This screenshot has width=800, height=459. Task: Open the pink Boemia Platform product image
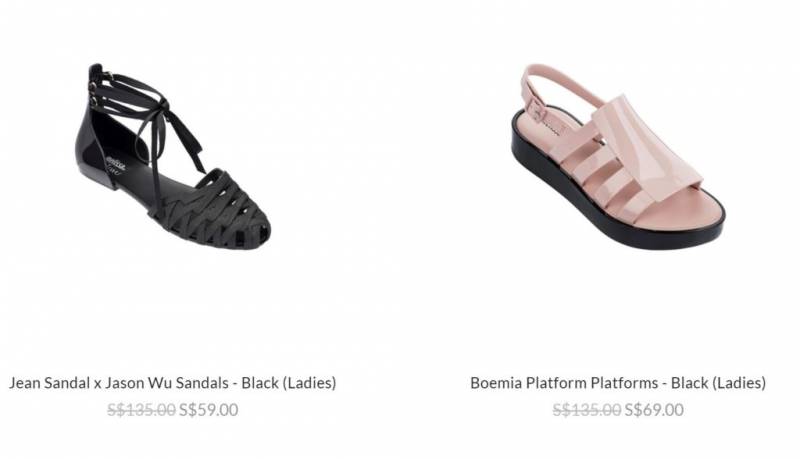(x=618, y=157)
